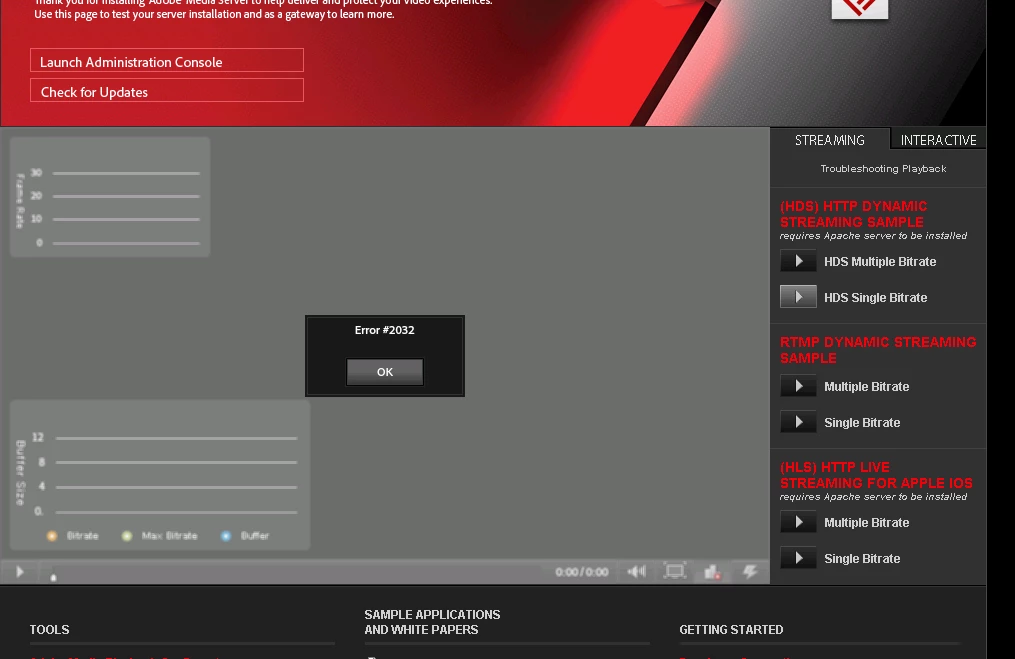Click OK in the Error #2032 dialog

click(x=385, y=372)
